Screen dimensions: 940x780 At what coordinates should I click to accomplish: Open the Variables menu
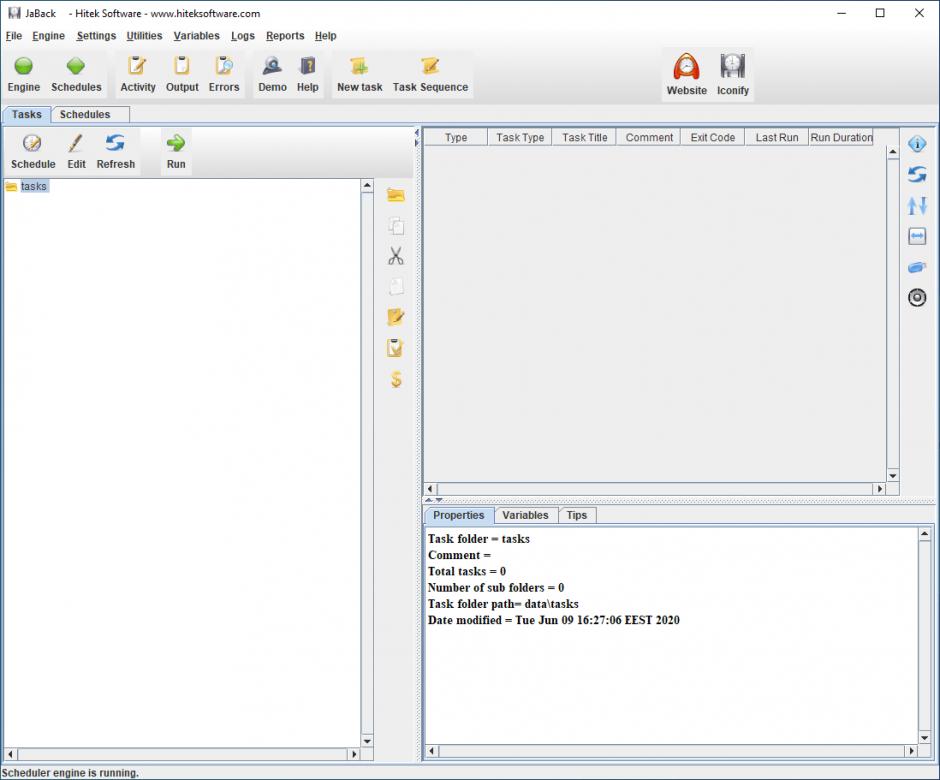[x=197, y=36]
